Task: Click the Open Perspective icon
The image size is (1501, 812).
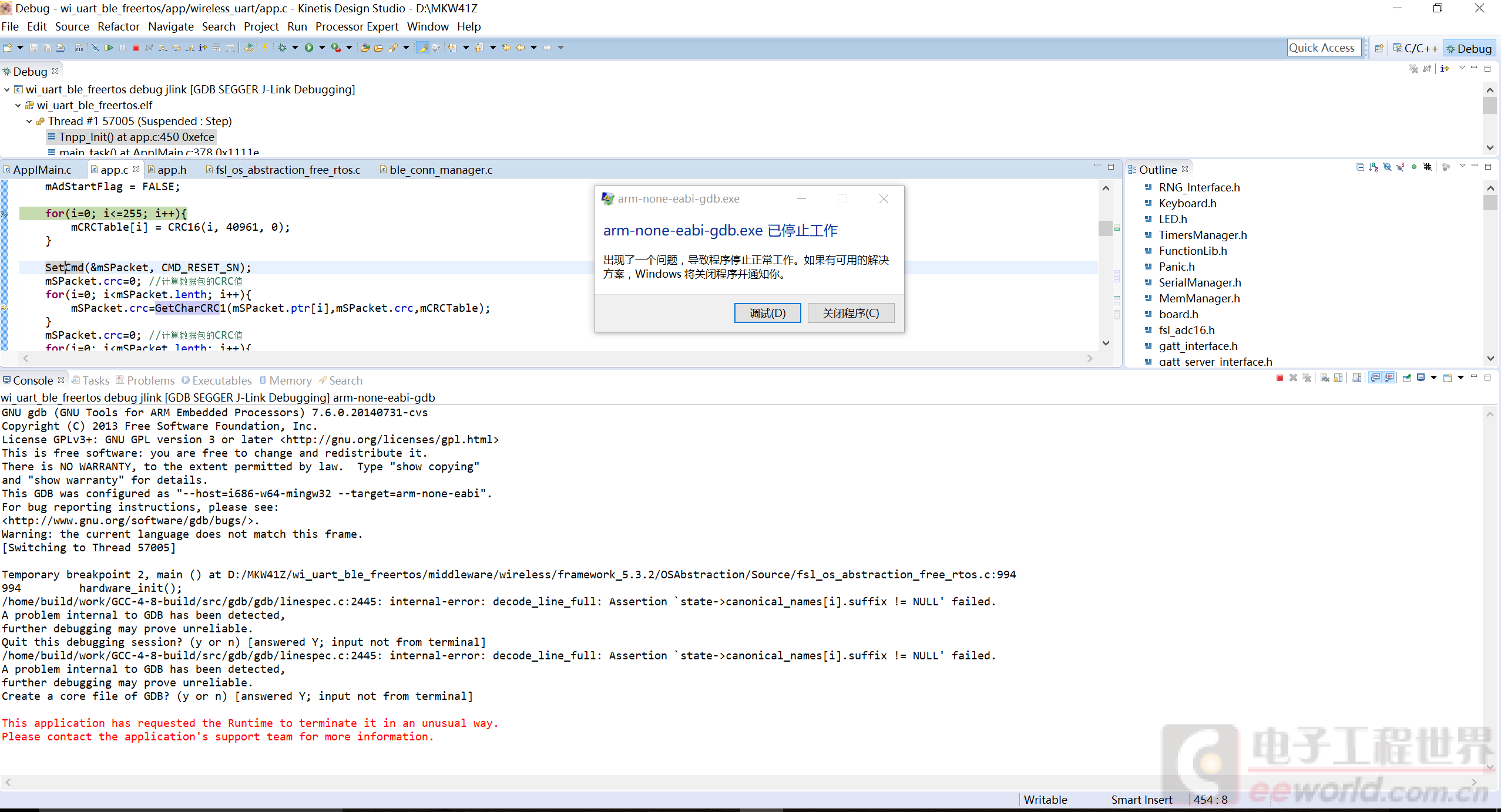Action: (1379, 49)
